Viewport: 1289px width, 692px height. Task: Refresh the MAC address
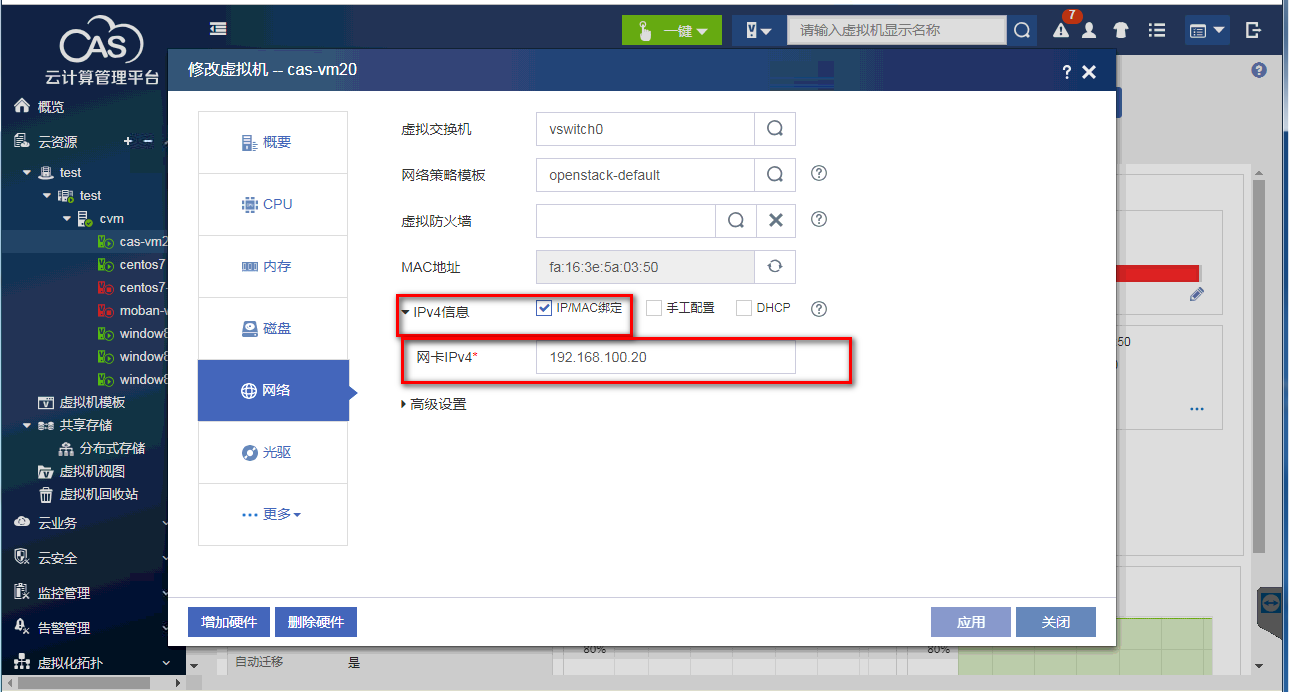(x=775, y=267)
